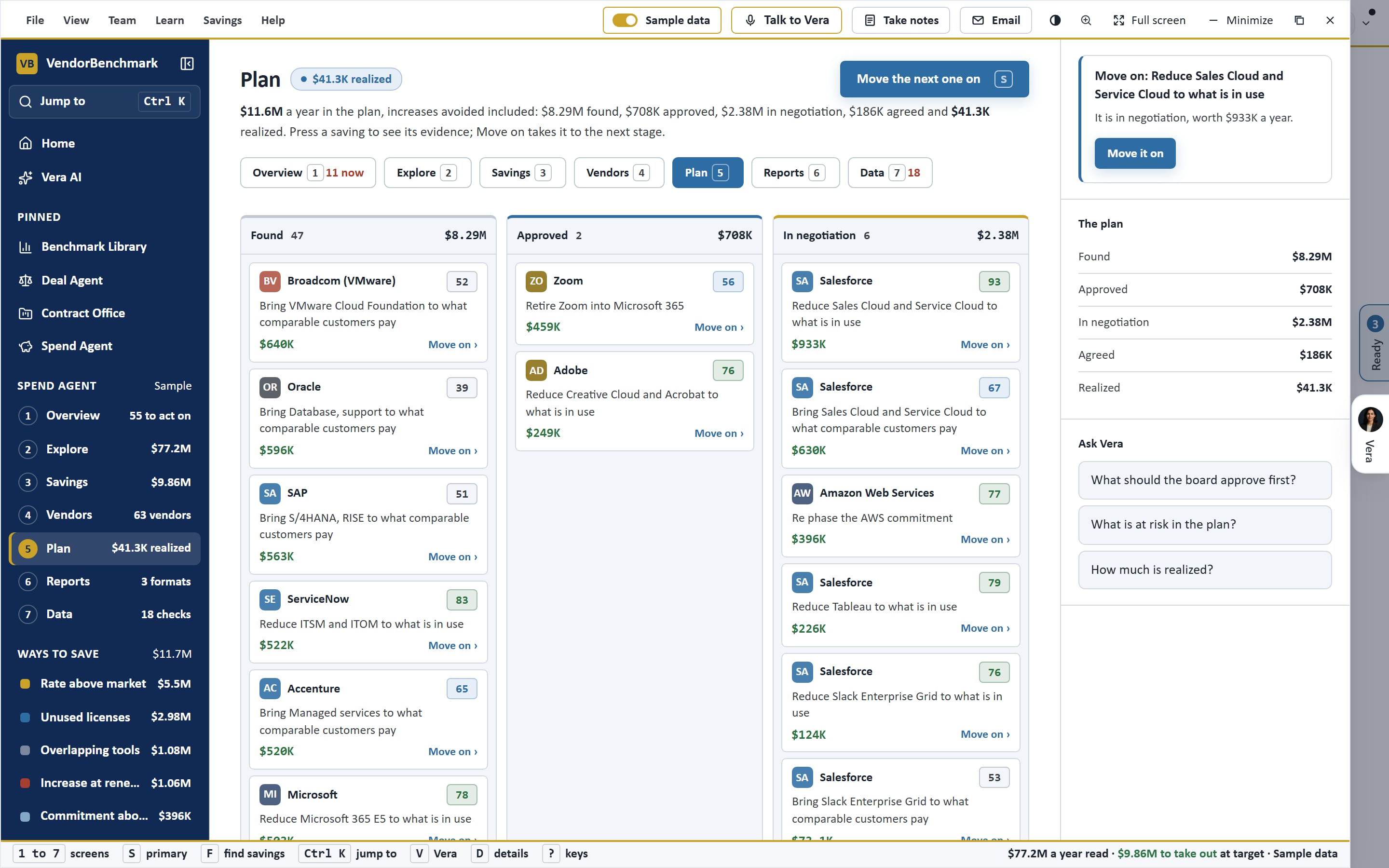Click the Move it on button
This screenshot has width=1389, height=868.
point(1135,153)
